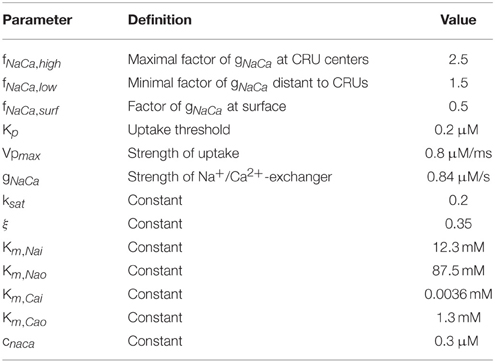Click the Uptake threshold definition
This screenshot has height=362, width=495.
(x=179, y=130)
